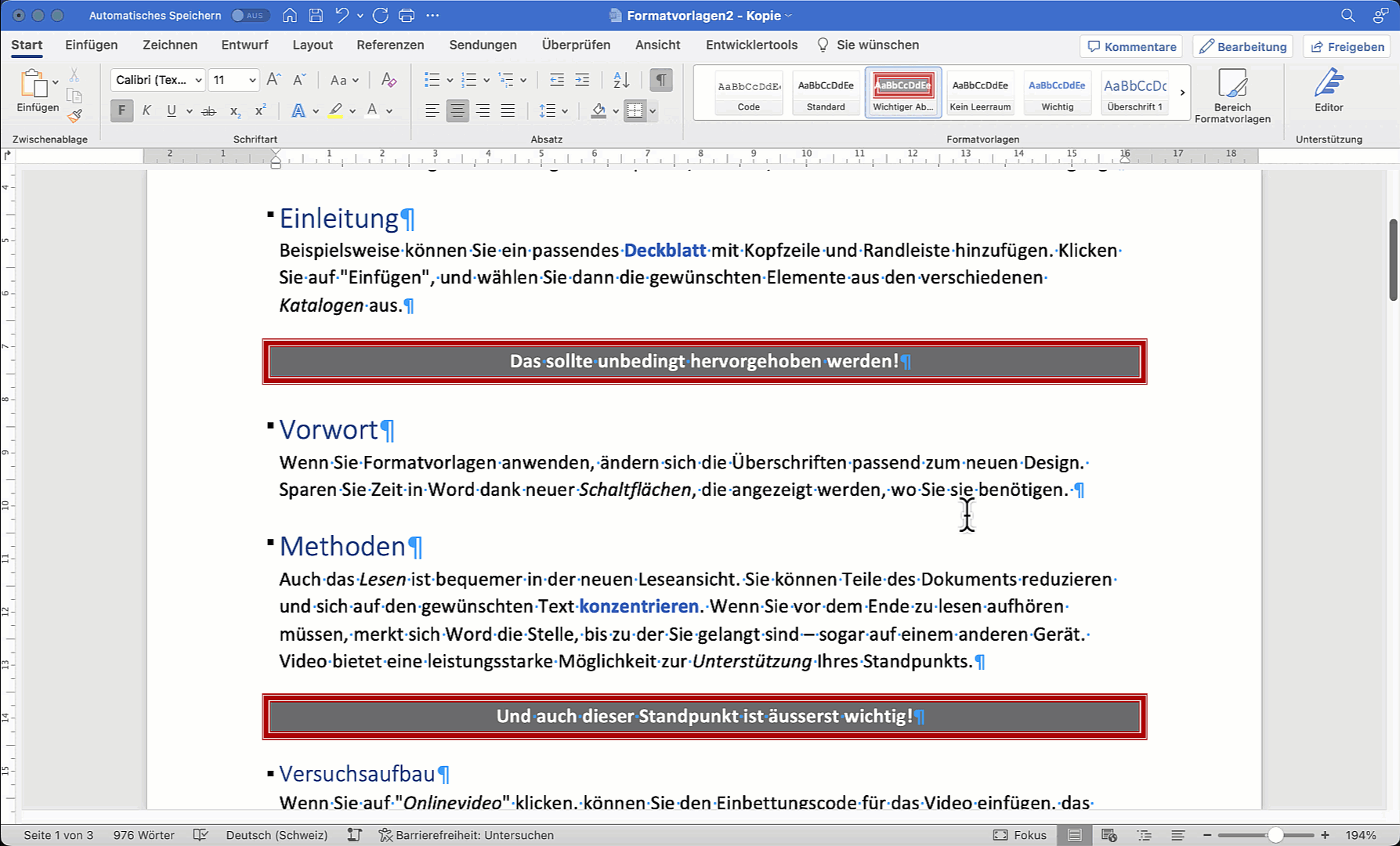Click the clear formatting icon
The image size is (1400, 846).
point(389,80)
